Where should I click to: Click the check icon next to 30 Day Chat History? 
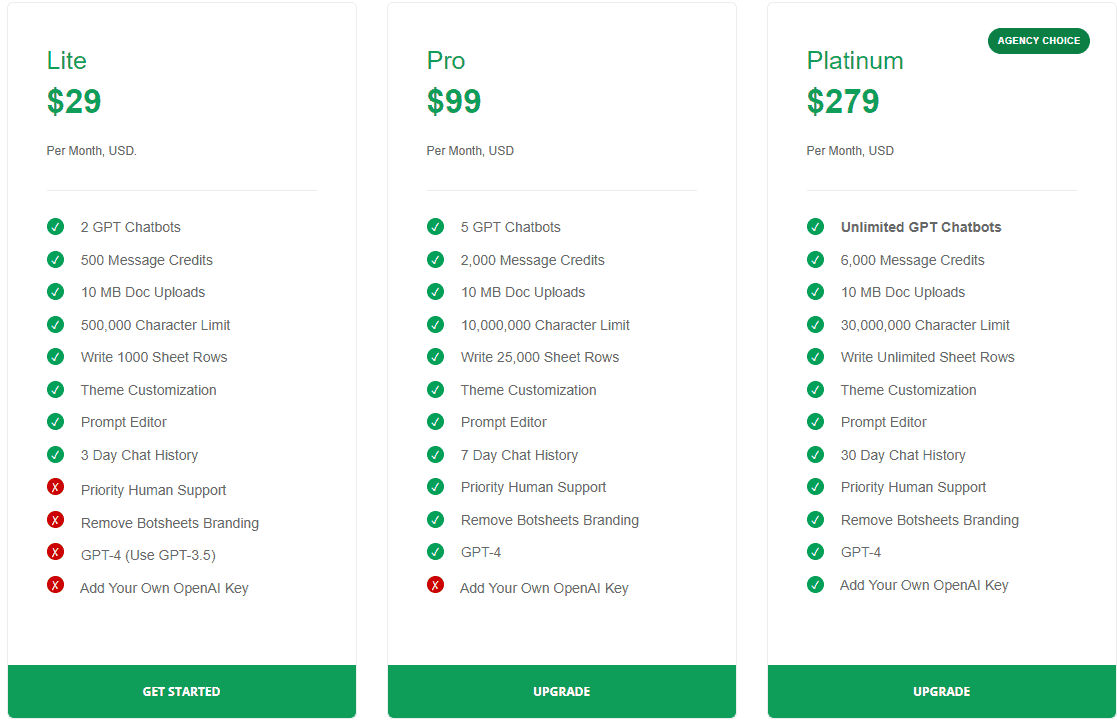click(816, 455)
